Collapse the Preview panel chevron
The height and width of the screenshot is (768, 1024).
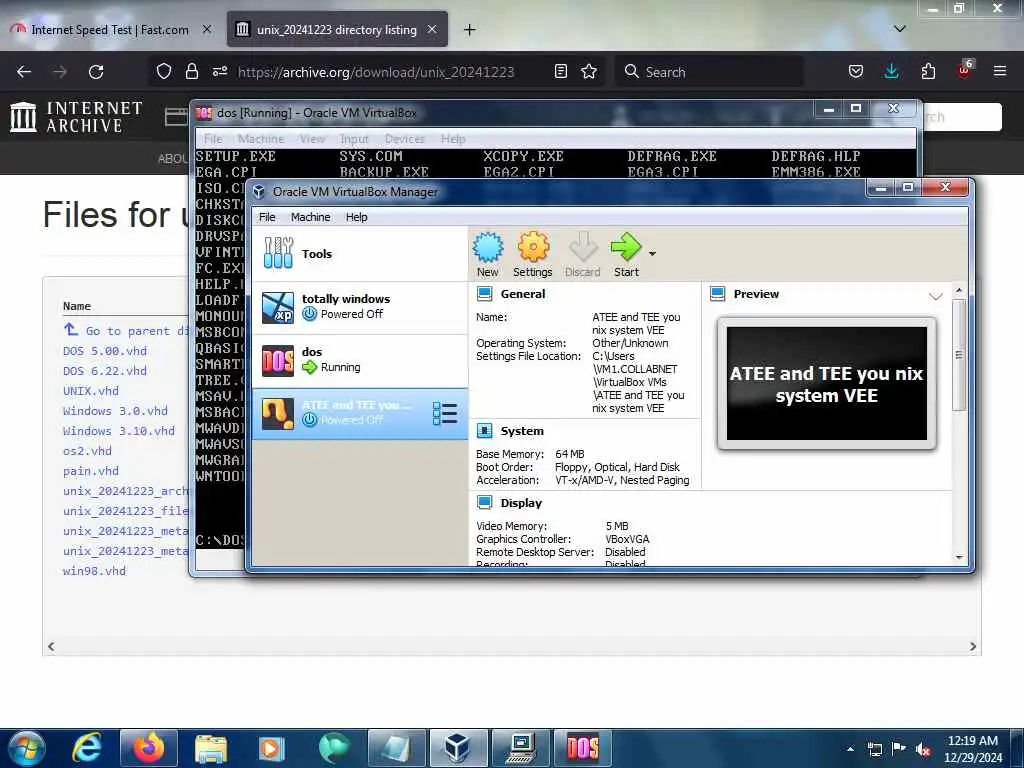(936, 296)
